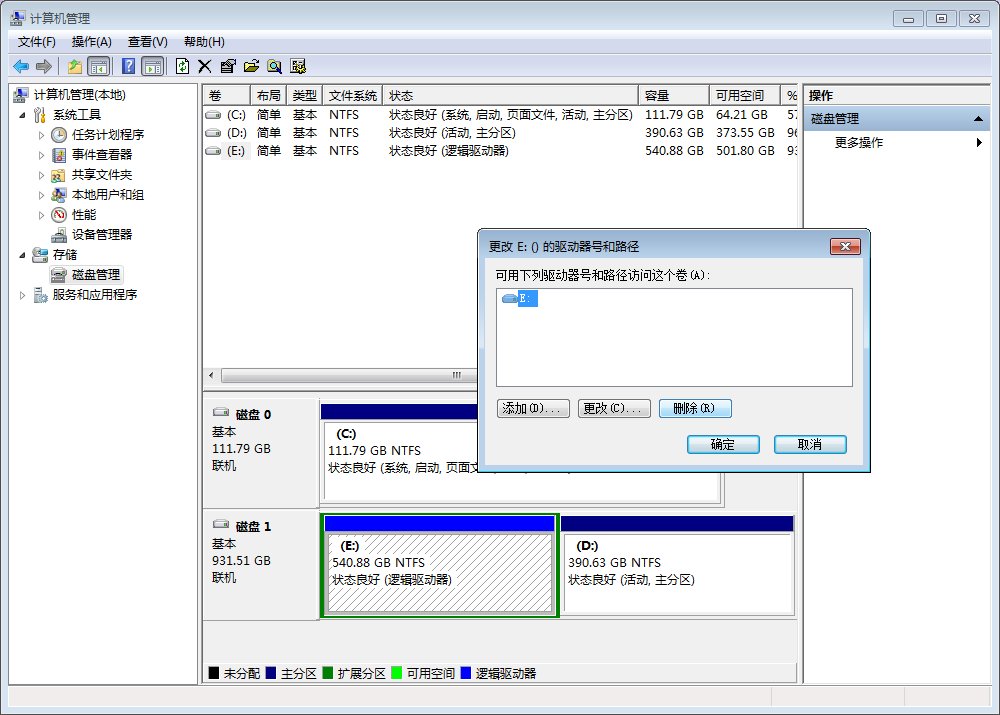This screenshot has width=1000, height=715.
Task: Click the Local Users and Groups icon
Action: pyautogui.click(x=59, y=195)
